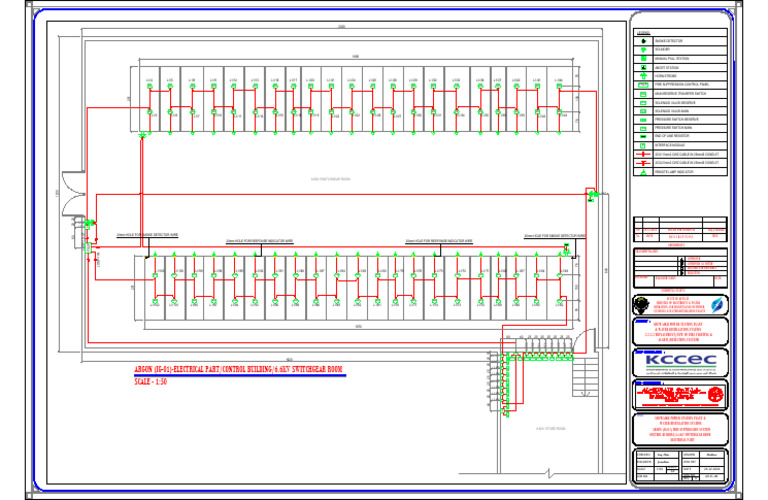Select the solenoid valve main legend symbol
This screenshot has height=500, width=768.
[644, 111]
